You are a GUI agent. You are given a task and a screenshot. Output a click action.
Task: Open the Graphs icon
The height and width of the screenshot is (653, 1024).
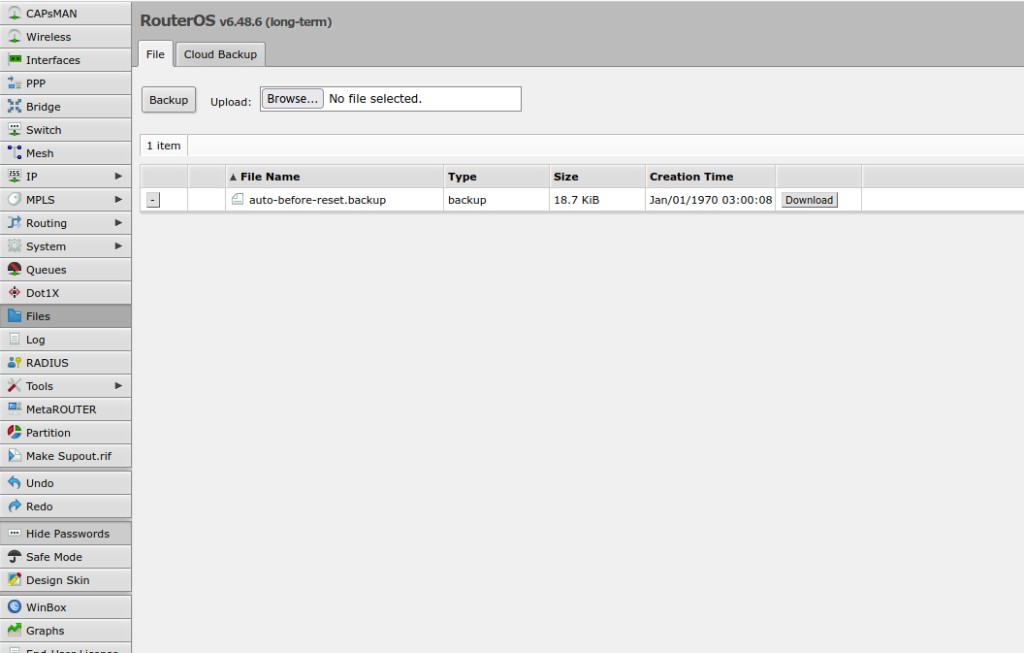[14, 630]
